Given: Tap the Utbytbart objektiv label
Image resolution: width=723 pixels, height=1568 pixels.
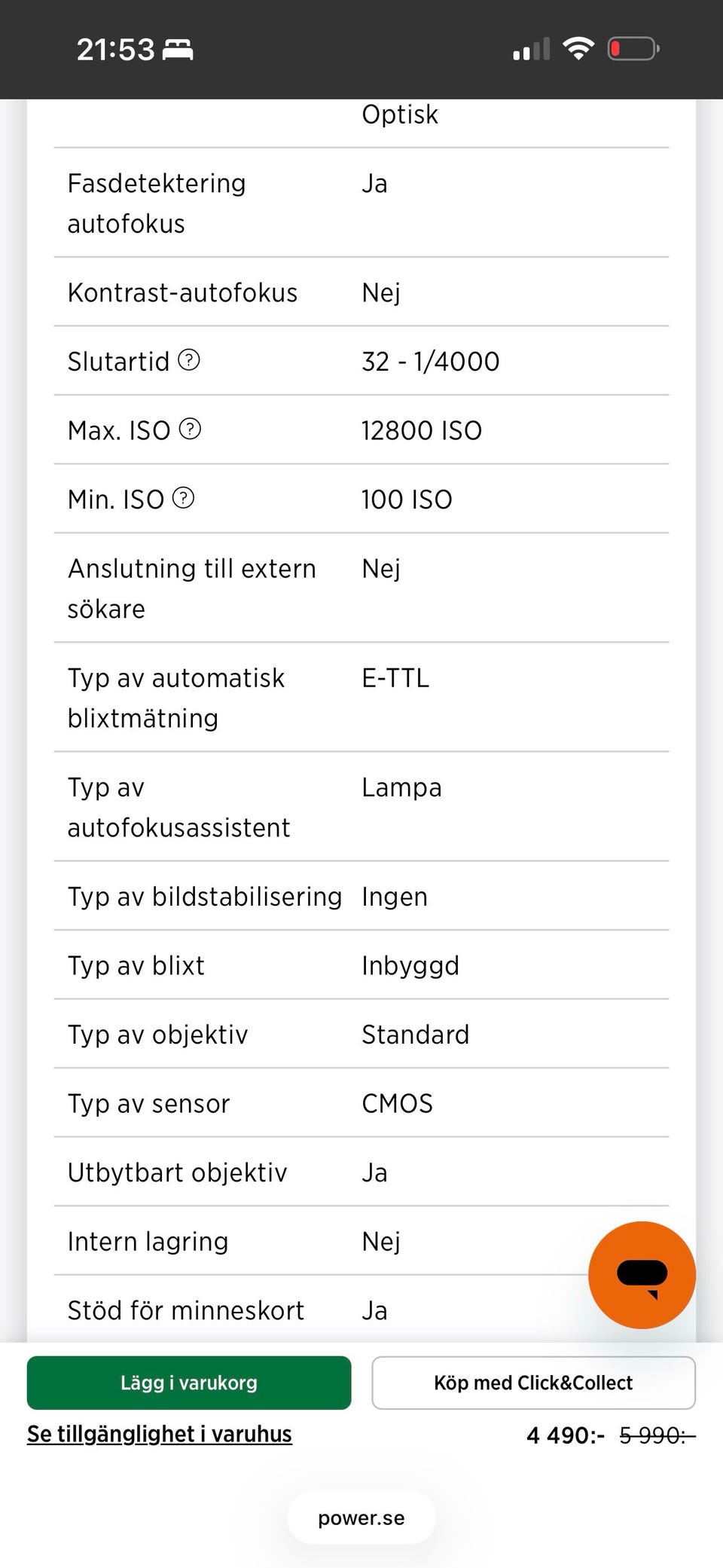Looking at the screenshot, I should click(178, 1172).
